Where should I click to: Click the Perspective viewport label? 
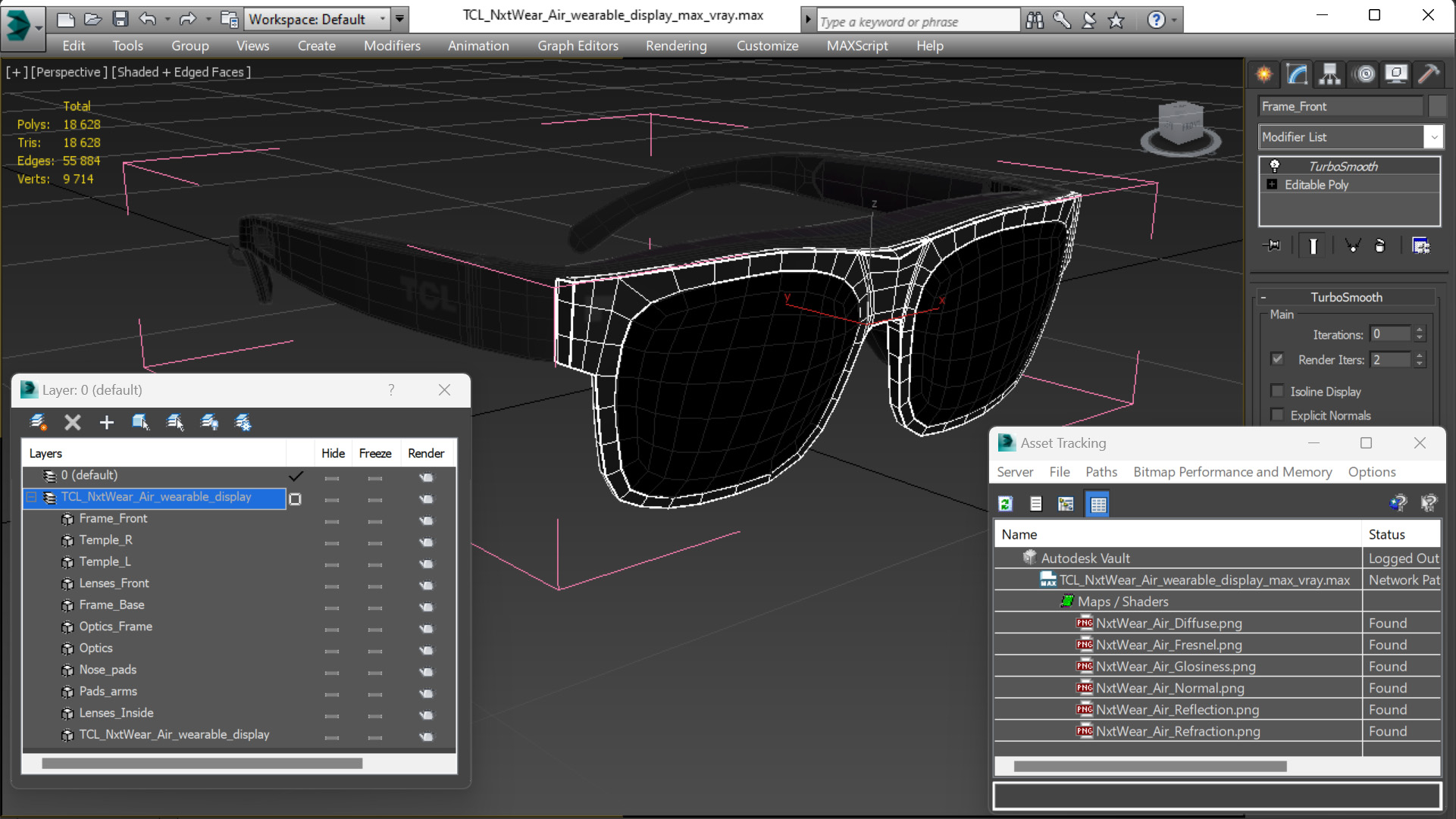[x=69, y=72]
